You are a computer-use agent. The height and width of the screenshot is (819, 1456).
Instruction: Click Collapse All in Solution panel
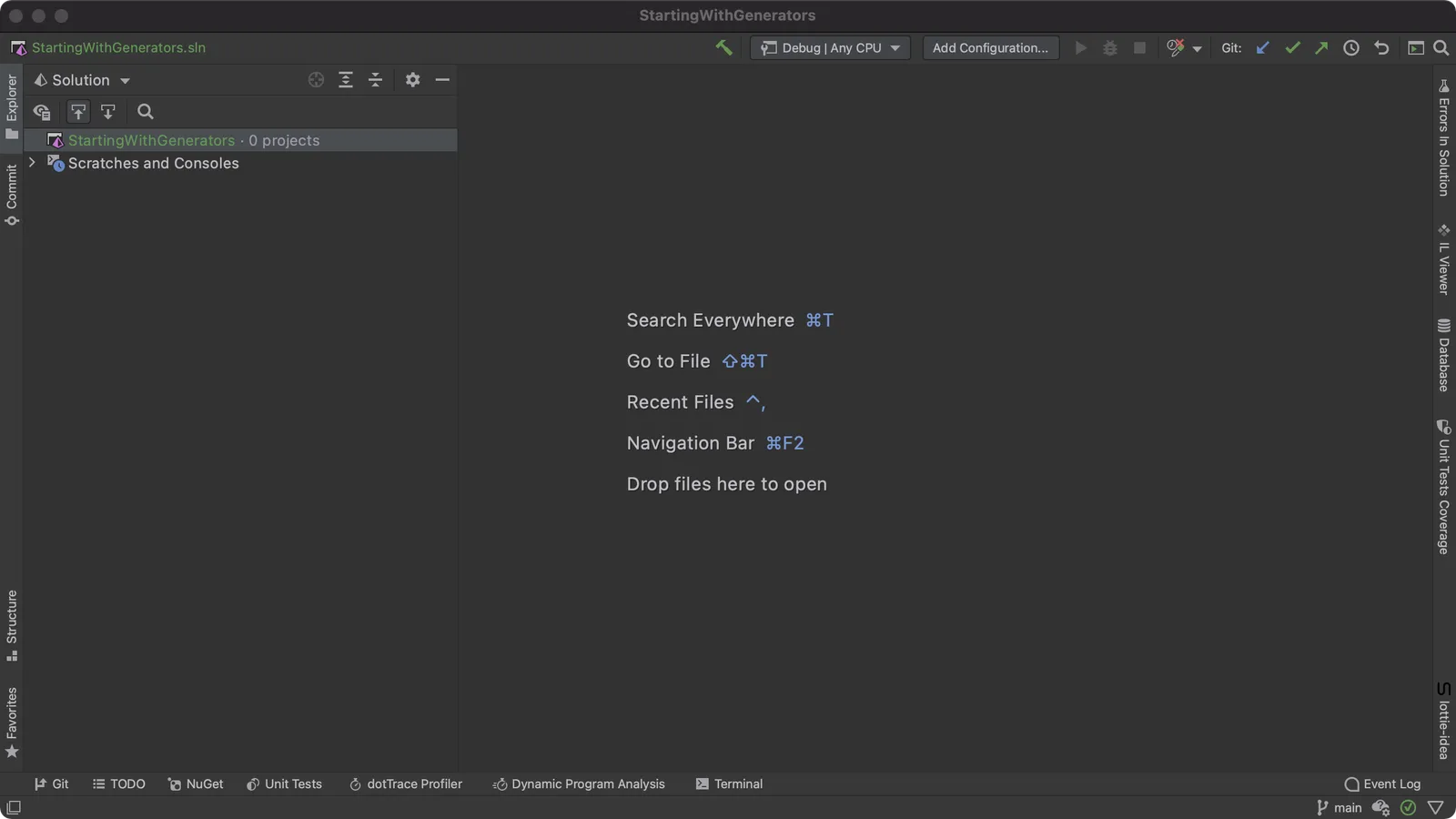tap(375, 80)
